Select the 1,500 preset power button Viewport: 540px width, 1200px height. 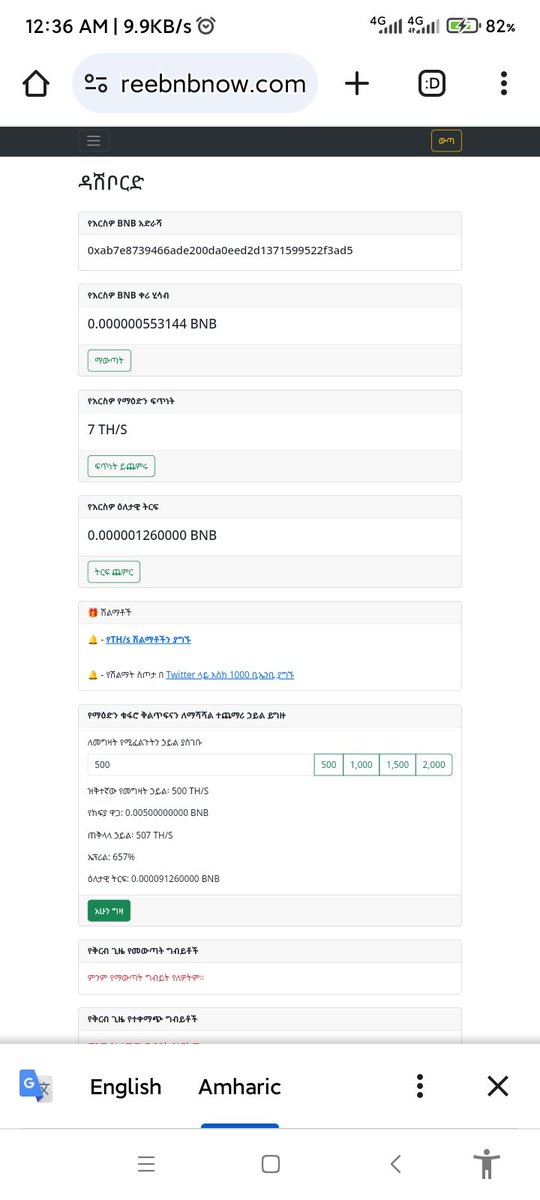pyautogui.click(x=397, y=765)
